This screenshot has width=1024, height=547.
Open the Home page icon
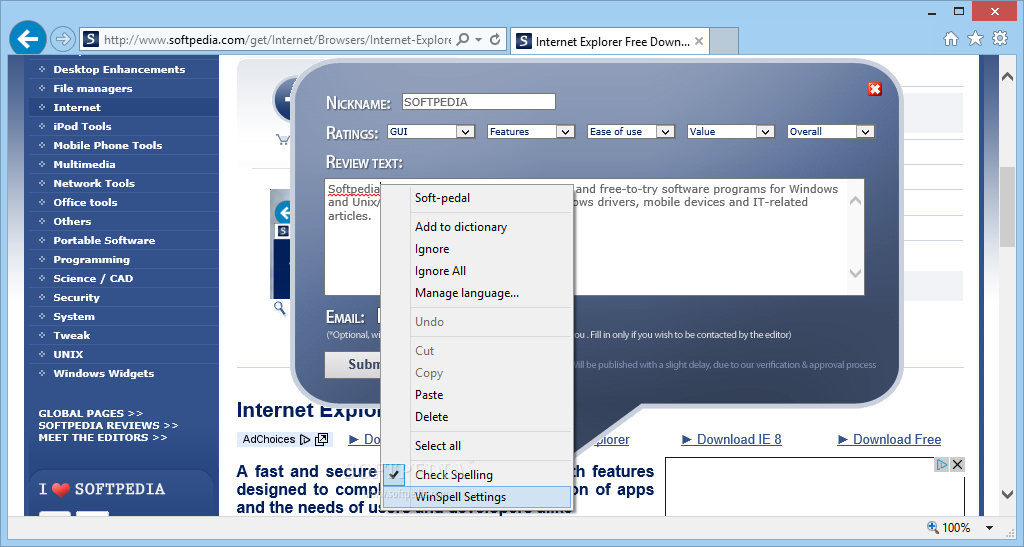point(951,39)
